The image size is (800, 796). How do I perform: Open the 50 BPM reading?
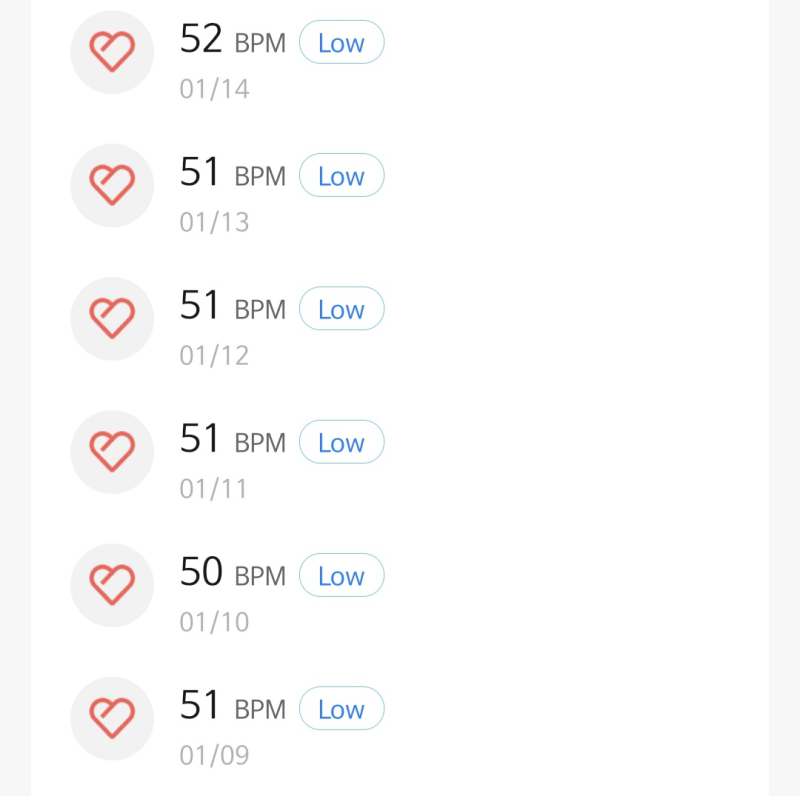(x=233, y=571)
